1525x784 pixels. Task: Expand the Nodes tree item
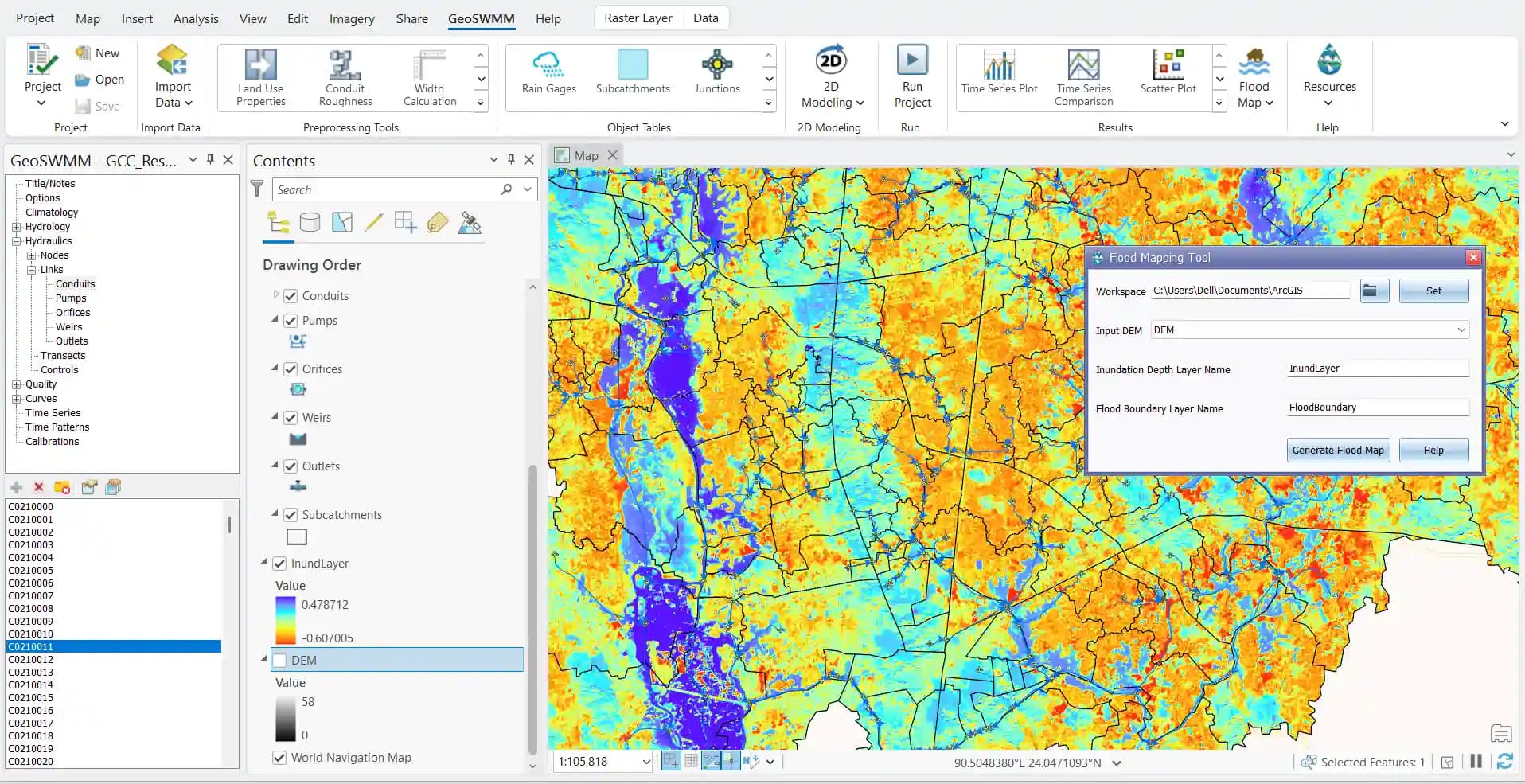pyautogui.click(x=31, y=255)
